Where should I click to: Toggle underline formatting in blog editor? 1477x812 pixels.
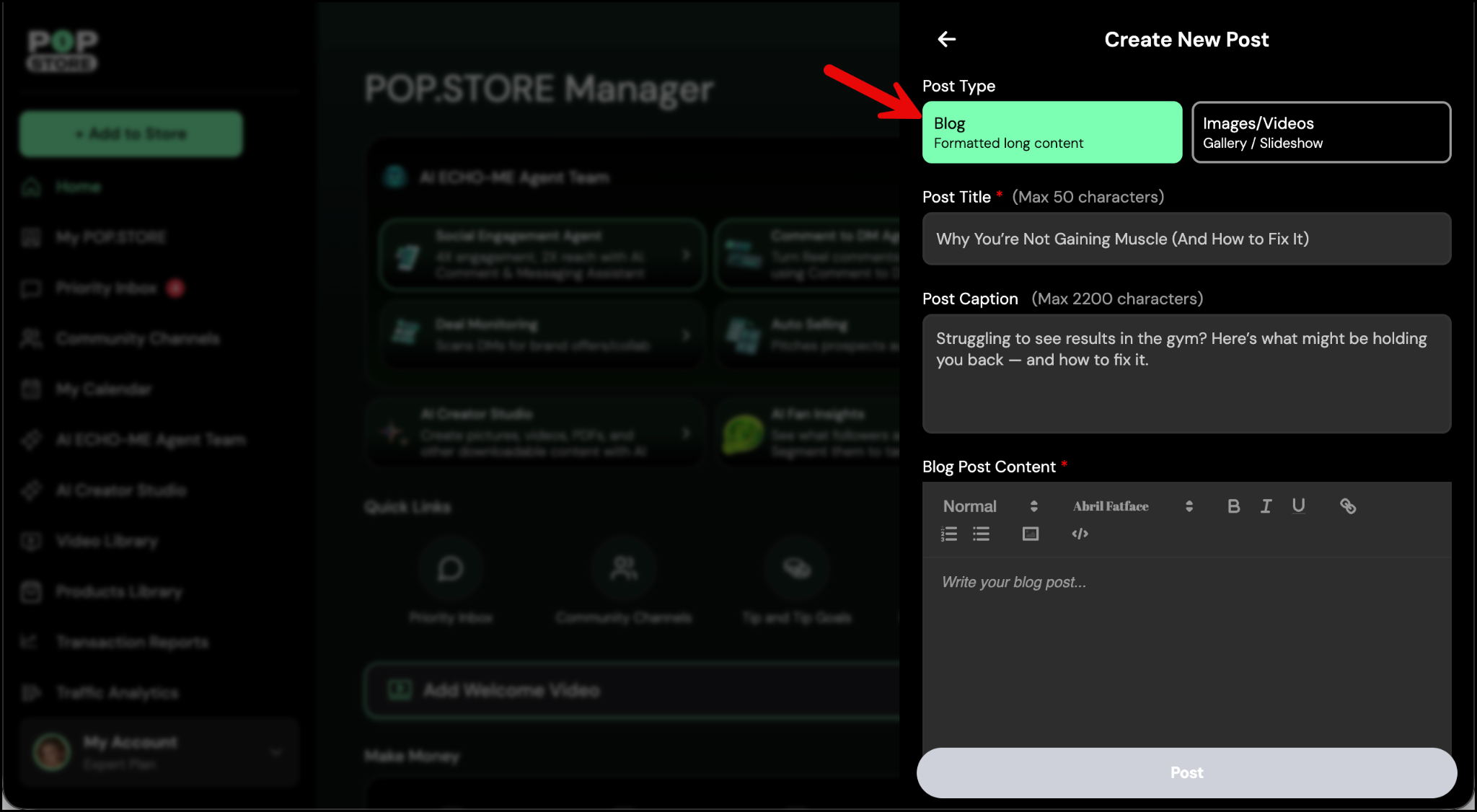[1298, 506]
